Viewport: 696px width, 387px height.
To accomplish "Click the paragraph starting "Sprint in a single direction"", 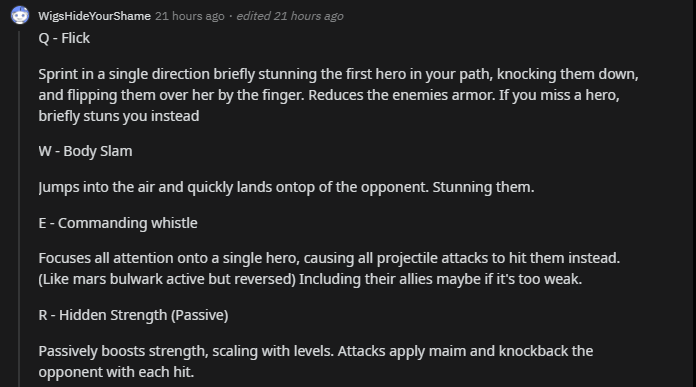I will (x=338, y=95).
